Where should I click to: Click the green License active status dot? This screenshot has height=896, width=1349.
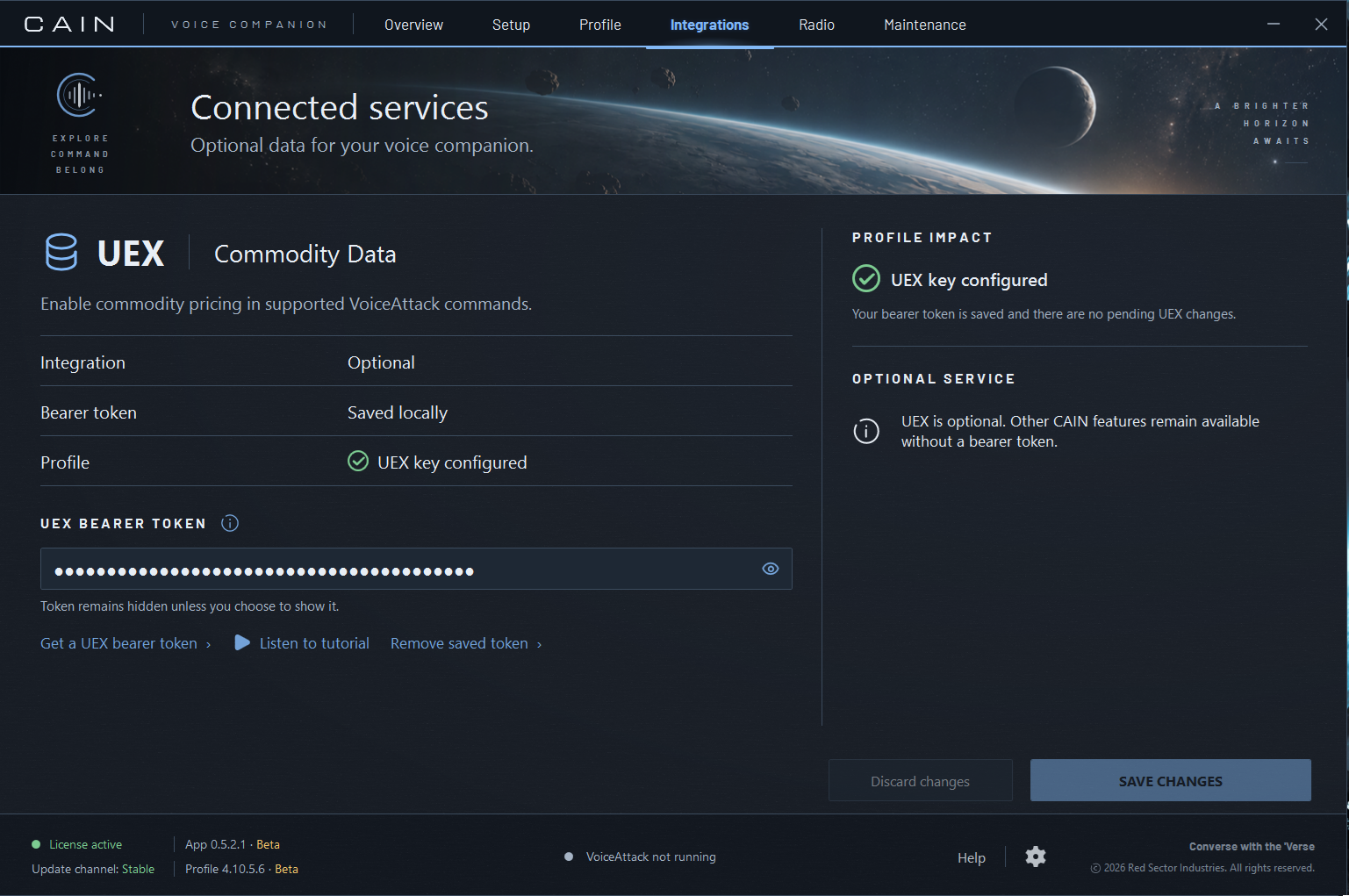[36, 844]
